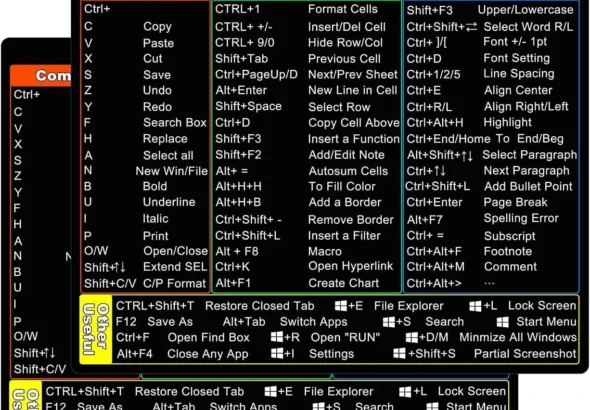The width and height of the screenshot is (590, 410).
Task: Click the Windows logo next to Start Menu
Action: tap(503, 322)
